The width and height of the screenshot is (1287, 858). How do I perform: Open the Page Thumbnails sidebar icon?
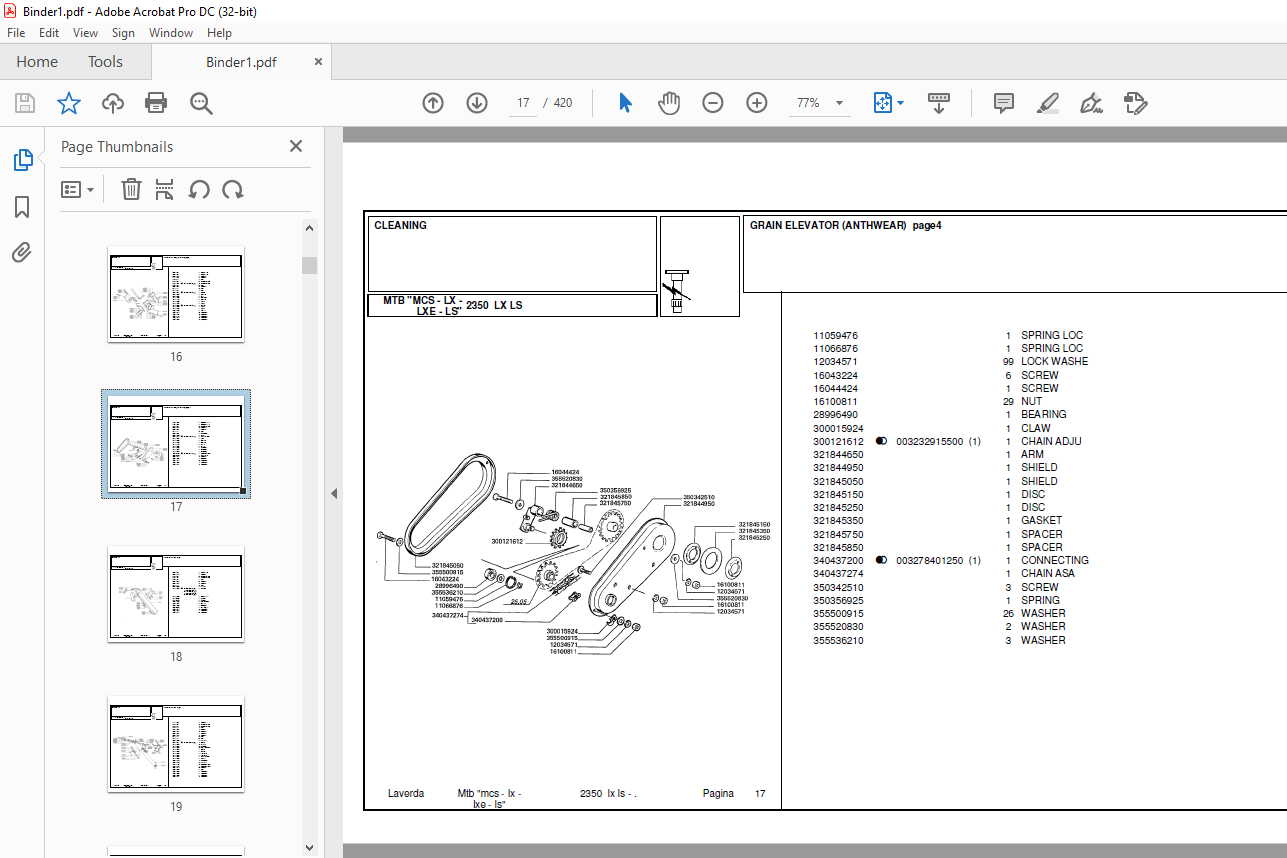(22, 160)
